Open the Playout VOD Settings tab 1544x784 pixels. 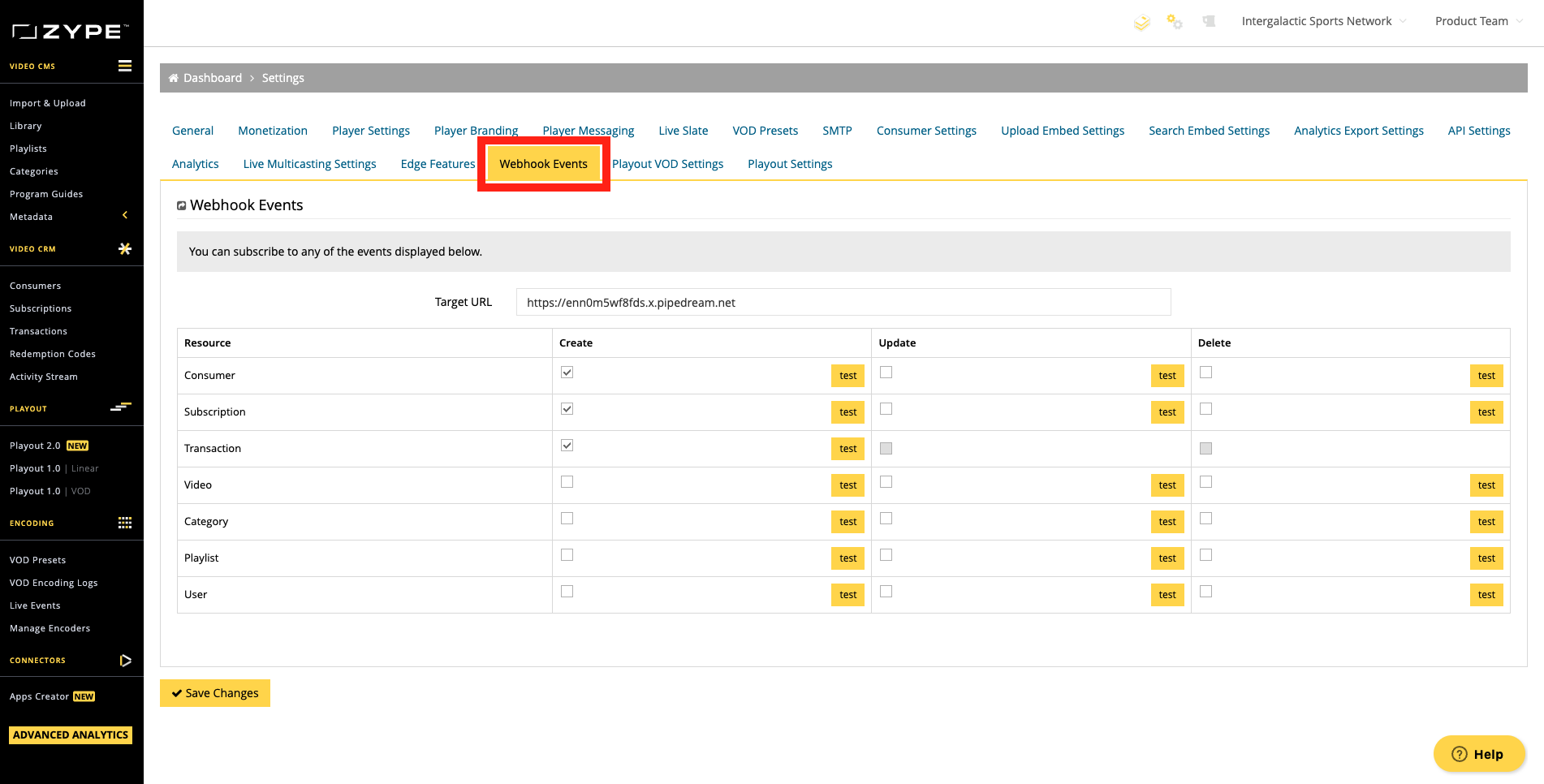pyautogui.click(x=667, y=164)
